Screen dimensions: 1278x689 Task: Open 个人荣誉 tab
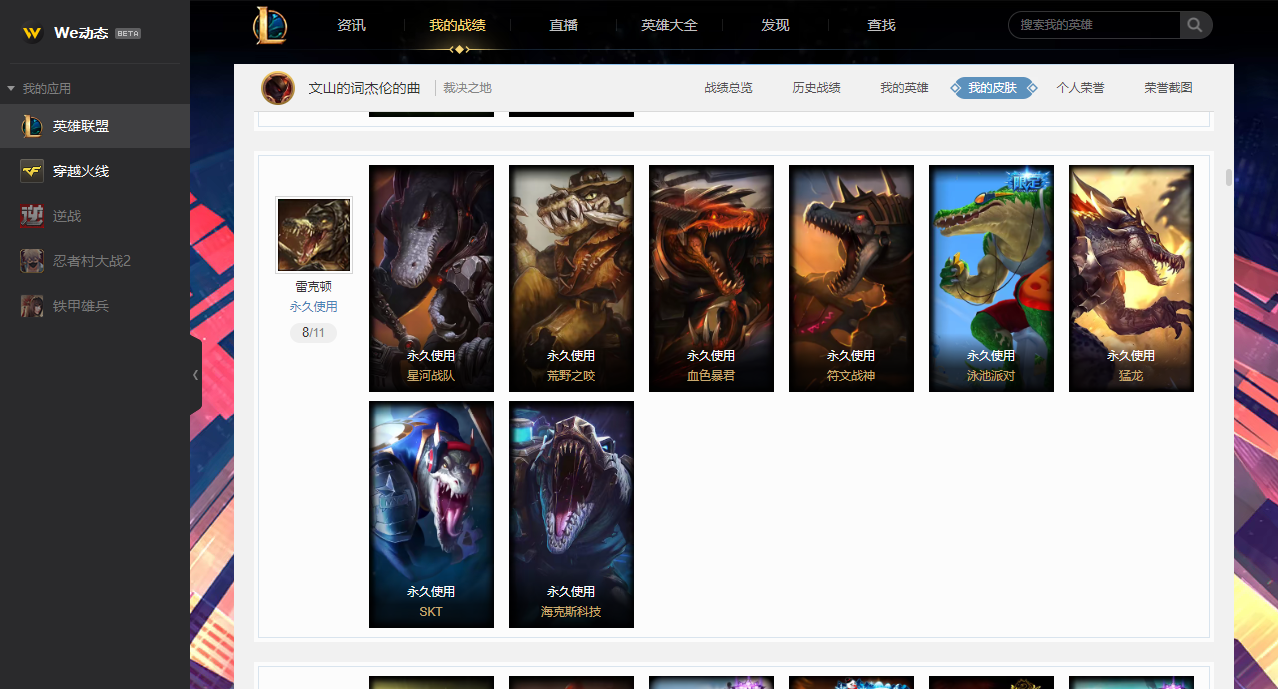pyautogui.click(x=1080, y=88)
